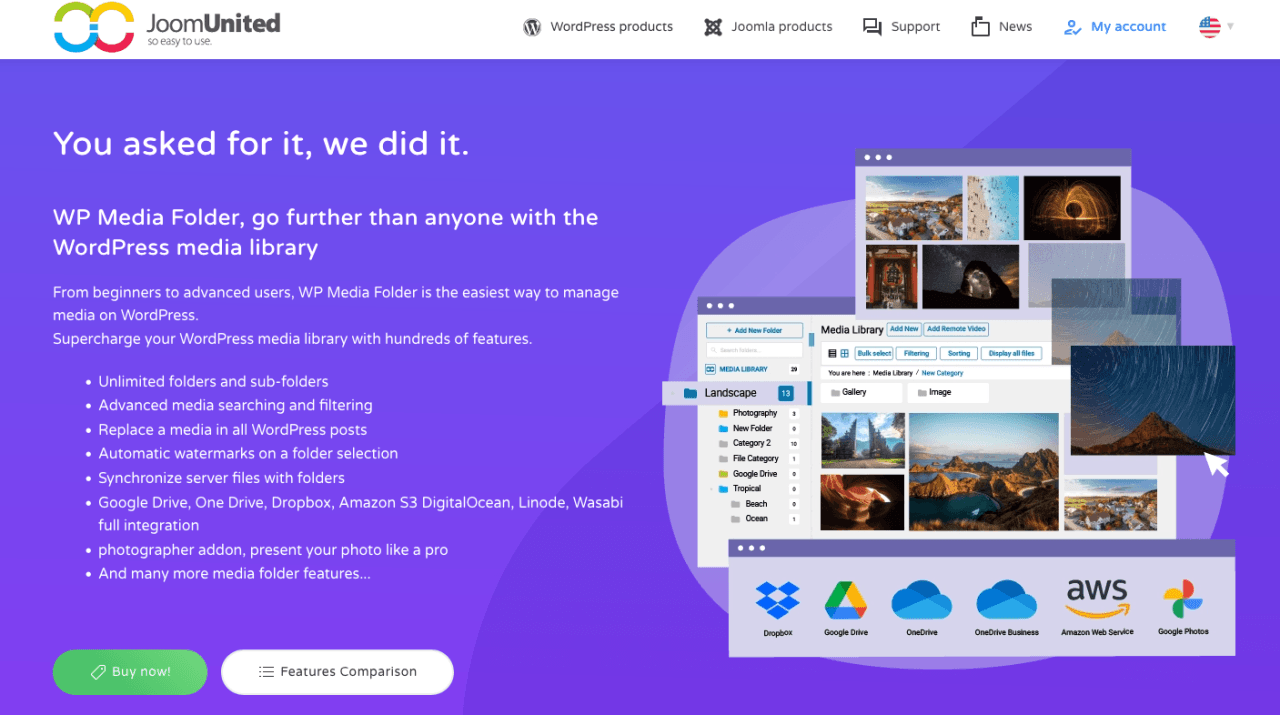The image size is (1280, 715).
Task: Click the fire spiral light photo thumbnail
Action: 1072,208
